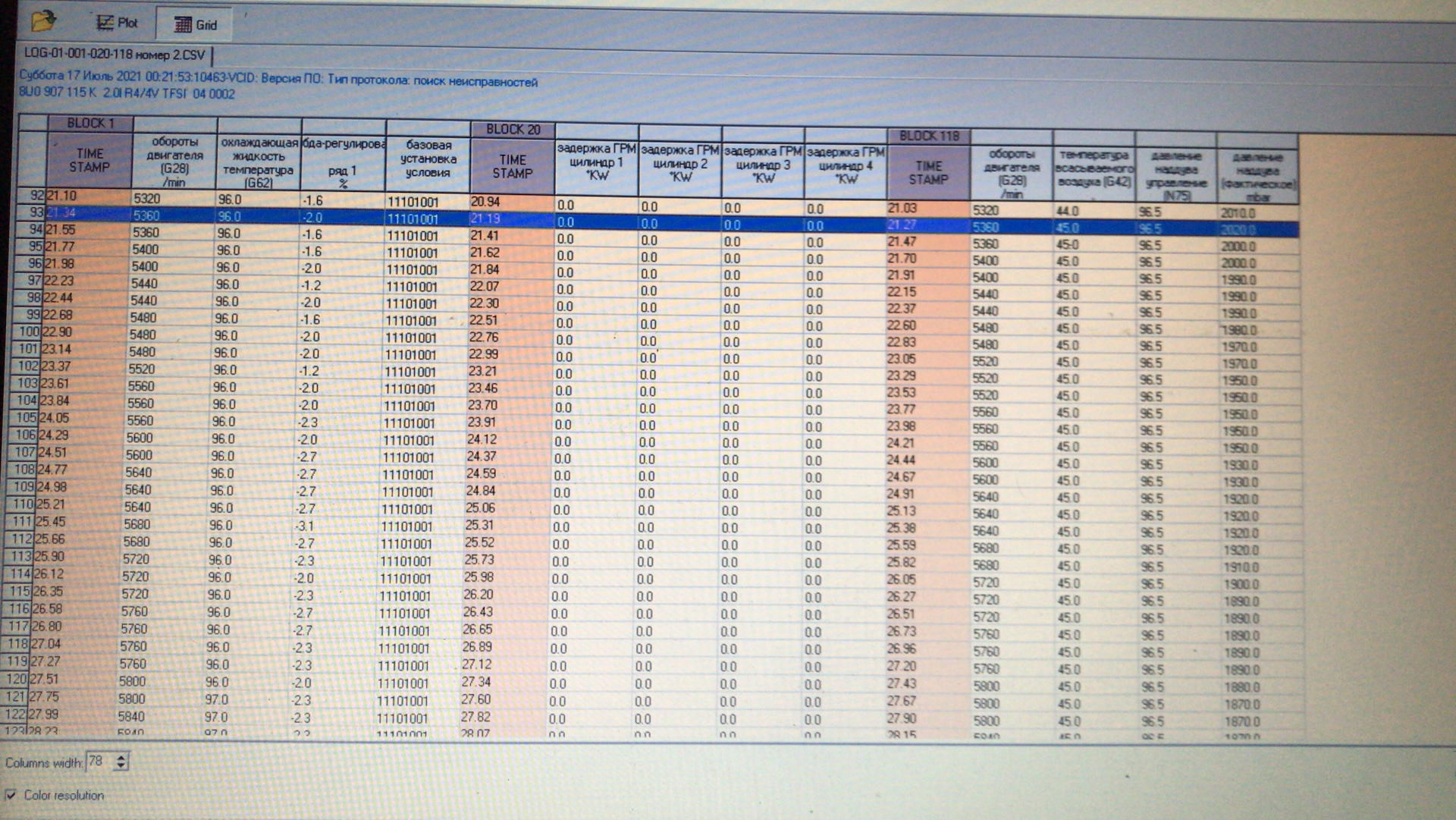Click задержка ГРМ цилиндр 1 column header
This screenshot has width=1456, height=820.
click(x=597, y=162)
